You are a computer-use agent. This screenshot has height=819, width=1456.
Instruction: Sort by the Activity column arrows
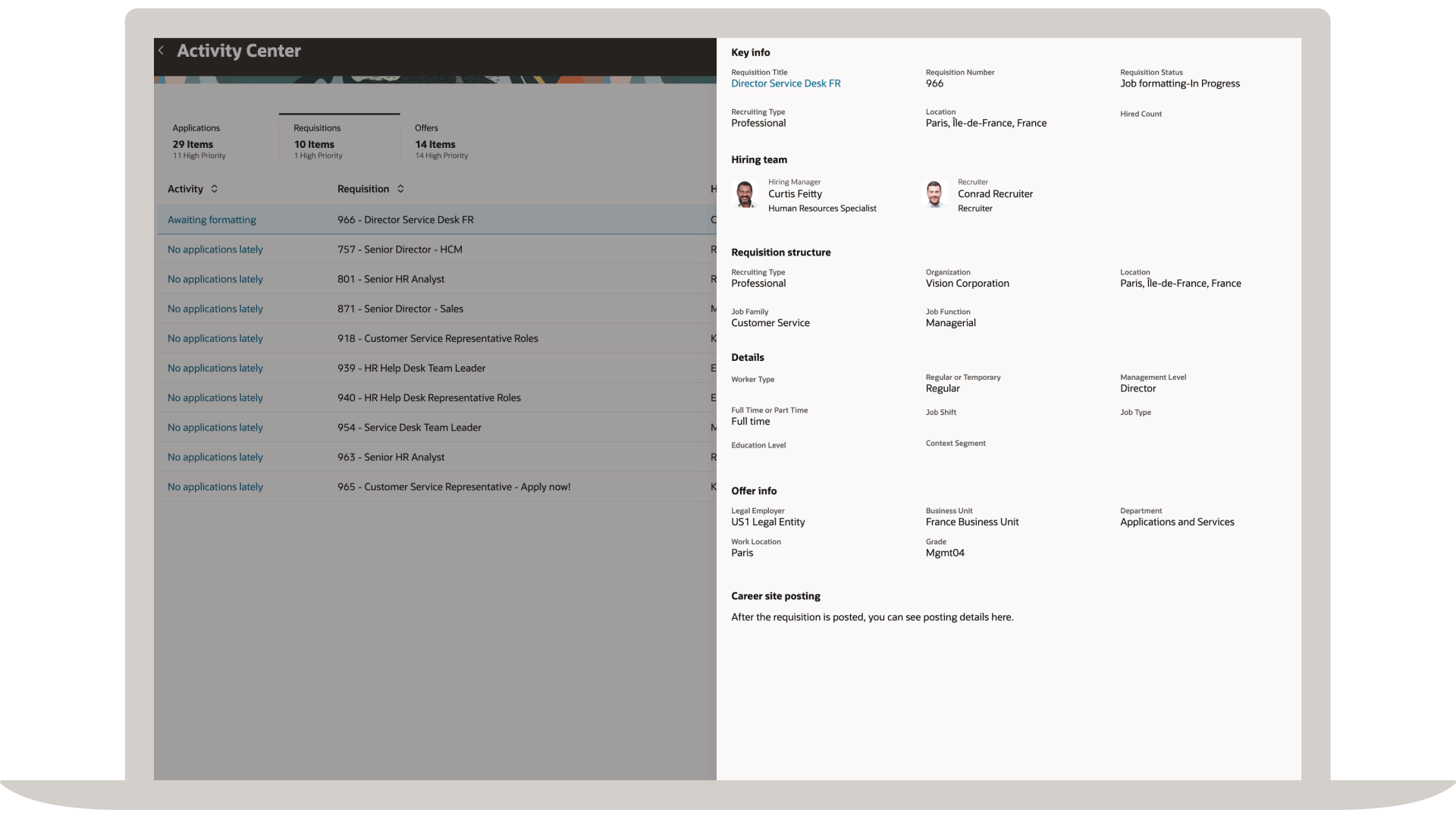[x=215, y=189]
